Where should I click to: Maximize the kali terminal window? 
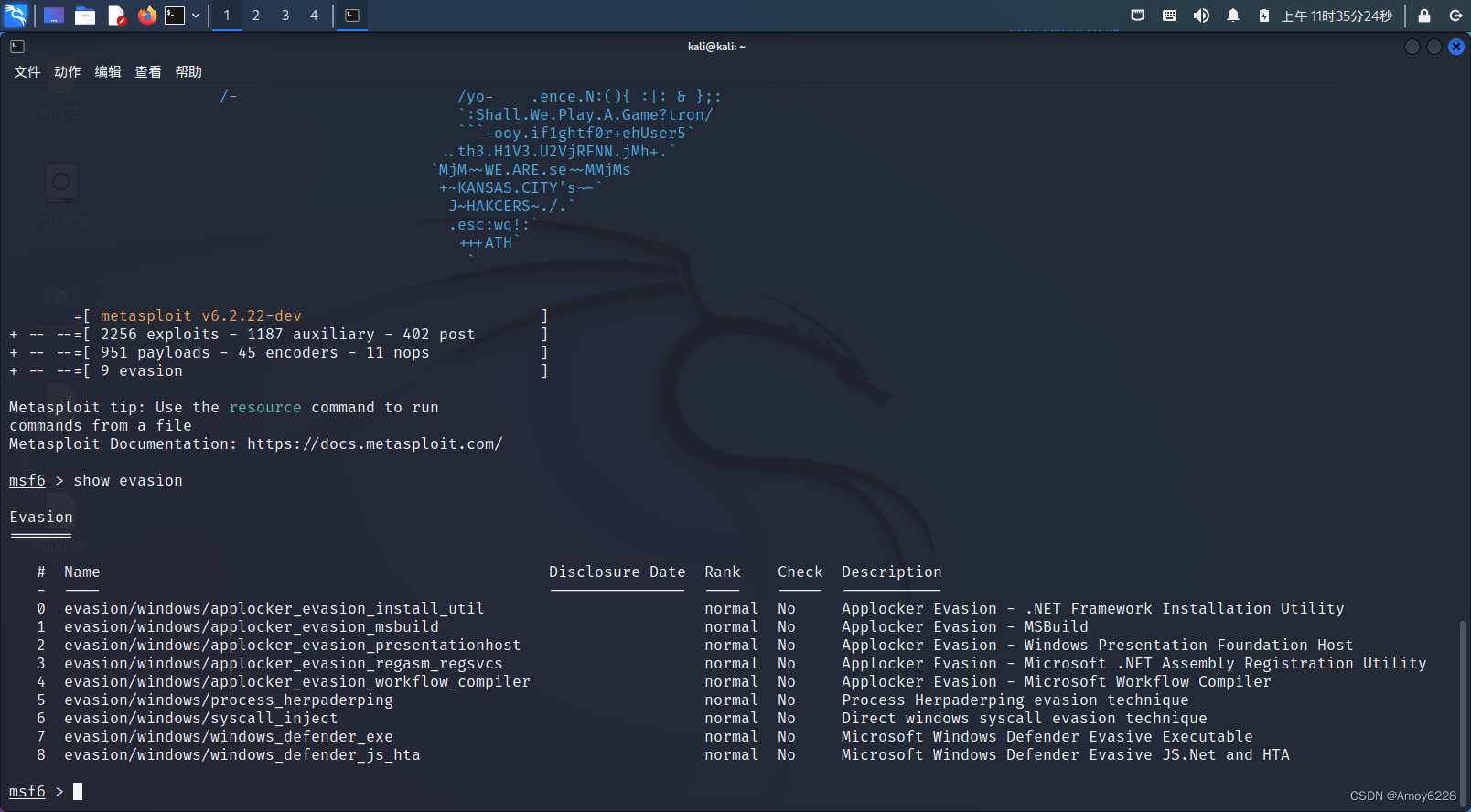[1434, 47]
